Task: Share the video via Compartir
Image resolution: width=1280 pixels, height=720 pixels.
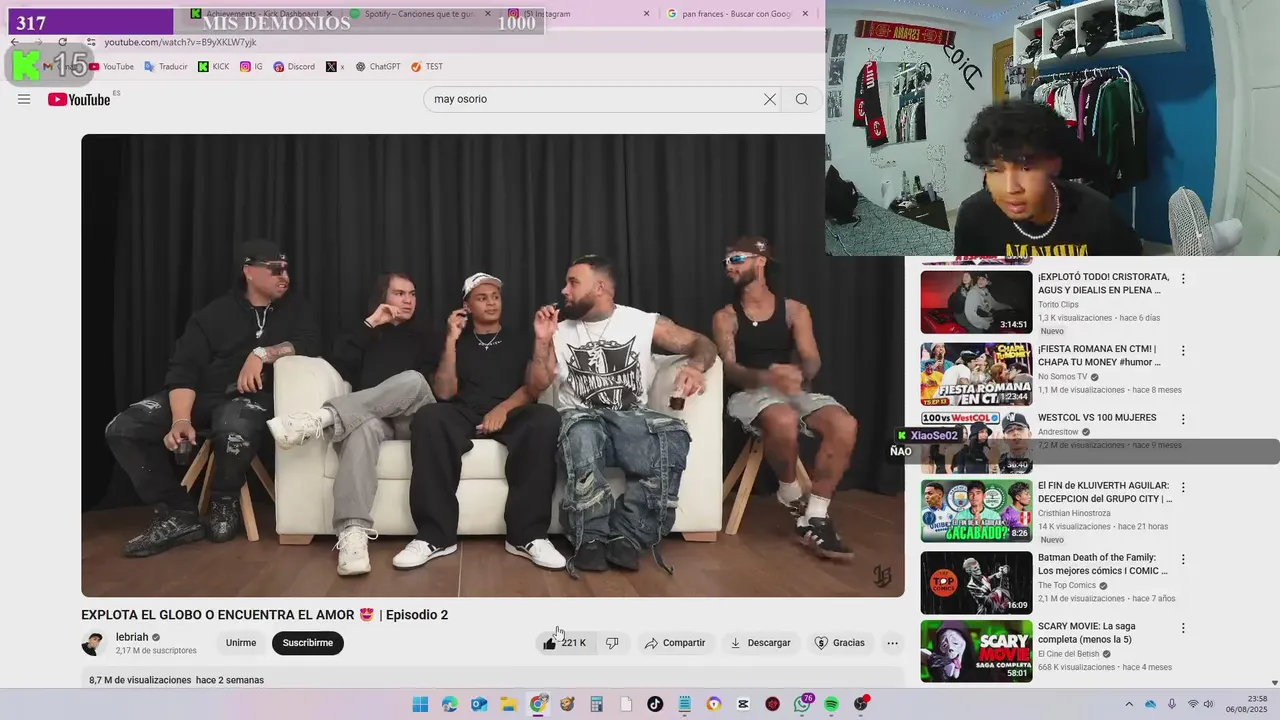Action: [x=675, y=643]
